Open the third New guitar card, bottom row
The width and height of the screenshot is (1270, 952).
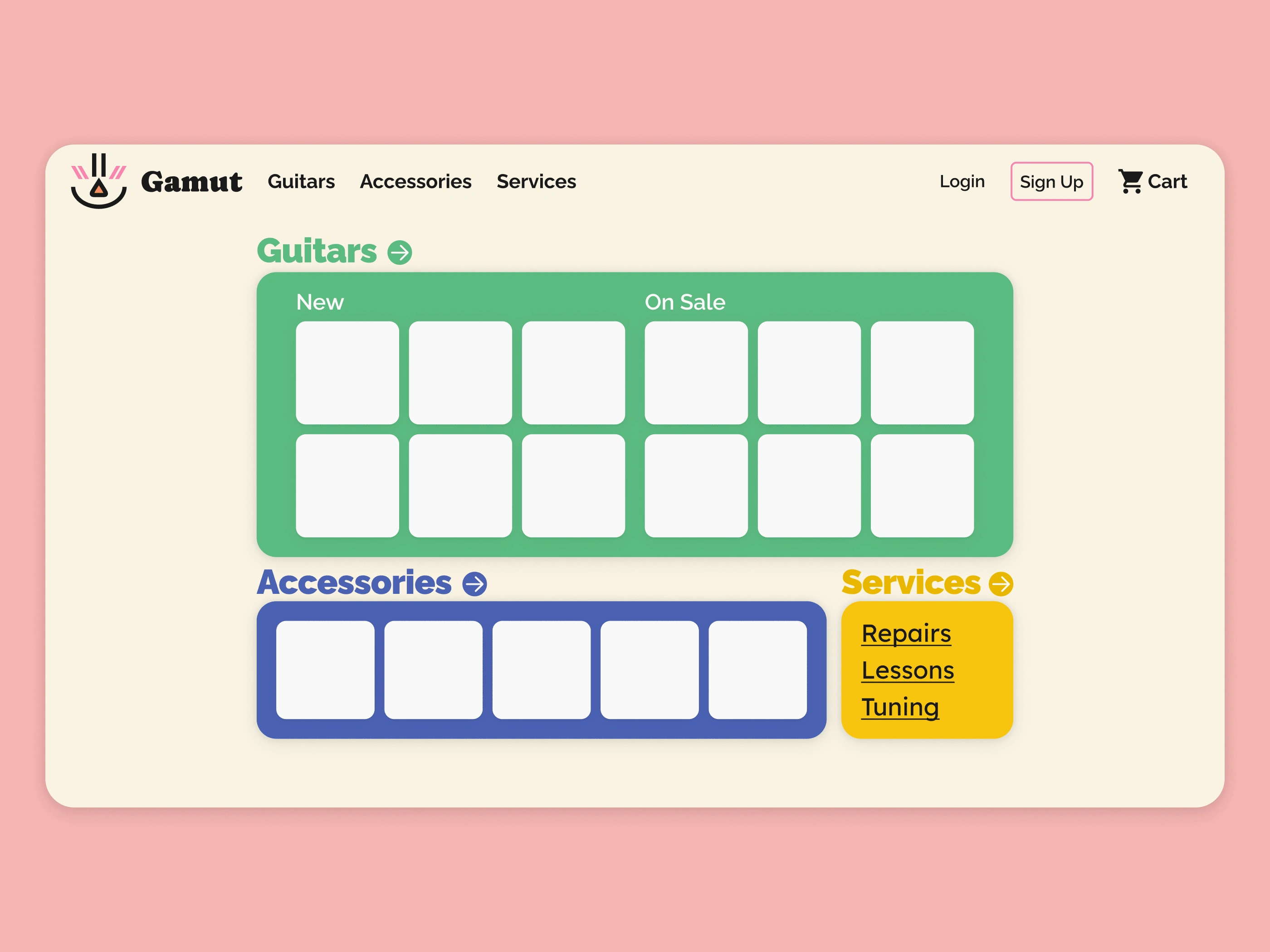pos(574,486)
